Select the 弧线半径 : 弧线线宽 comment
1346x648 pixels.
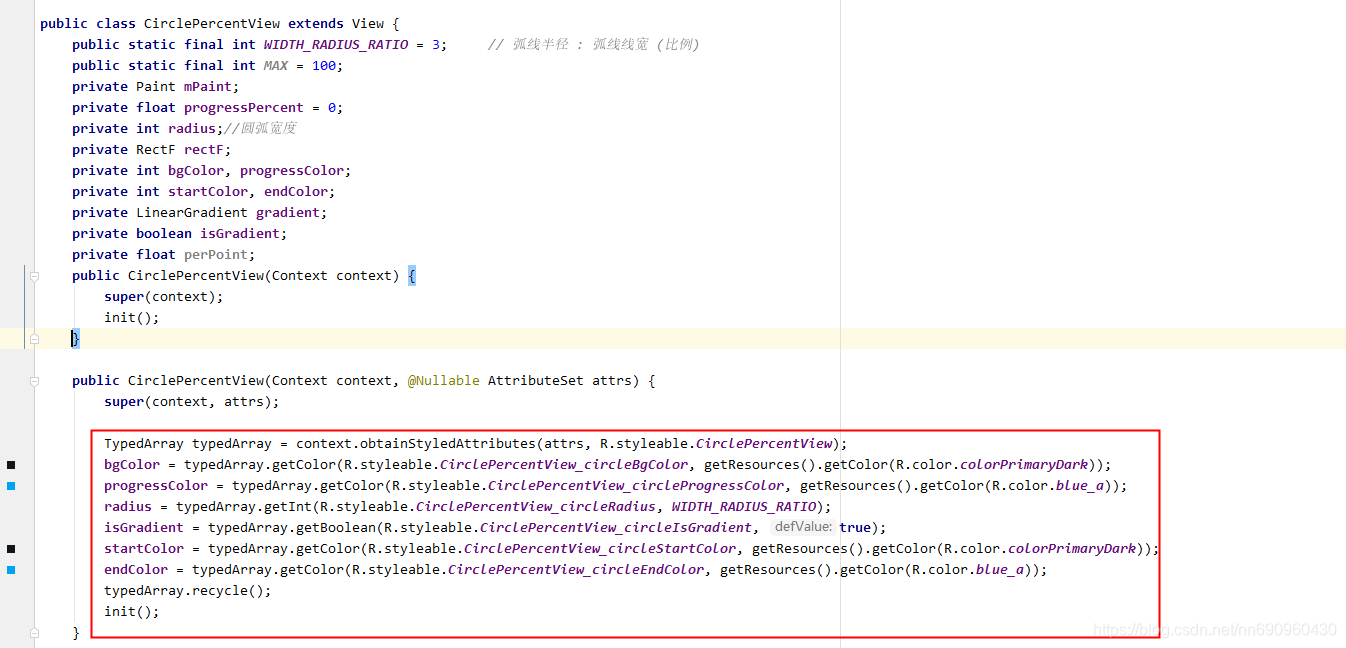[x=594, y=44]
